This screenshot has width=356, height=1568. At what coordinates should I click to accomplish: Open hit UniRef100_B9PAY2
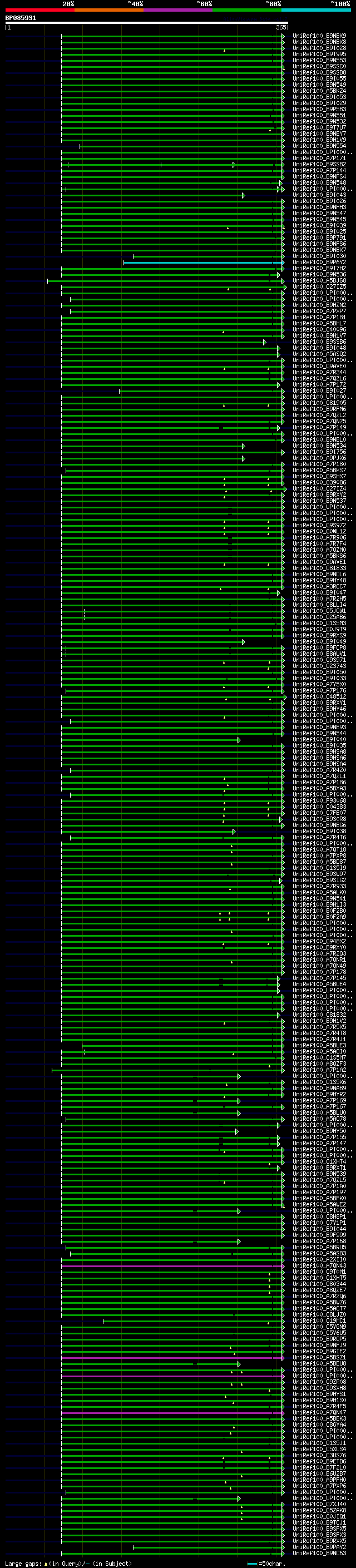pyautogui.click(x=319, y=1547)
